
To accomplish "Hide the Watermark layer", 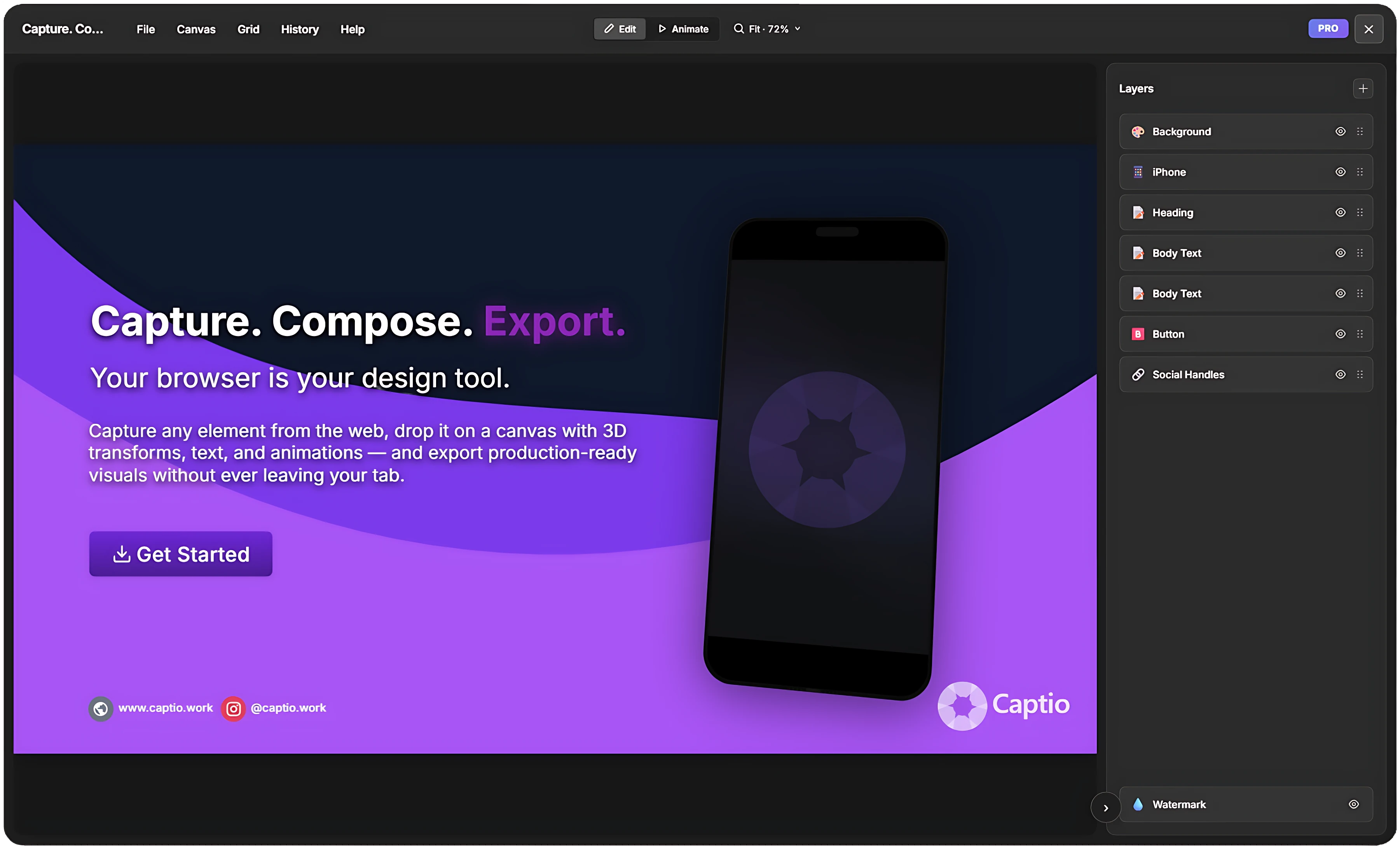I will 1353,804.
